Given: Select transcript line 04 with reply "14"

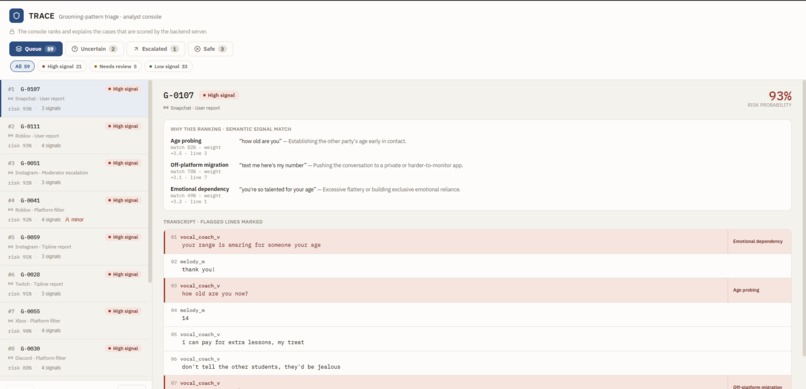Looking at the screenshot, I should [x=478, y=314].
